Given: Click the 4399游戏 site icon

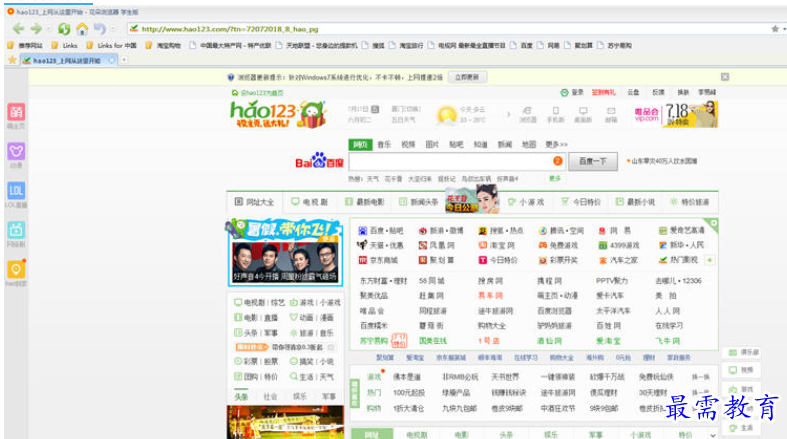Looking at the screenshot, I should click(x=602, y=245).
